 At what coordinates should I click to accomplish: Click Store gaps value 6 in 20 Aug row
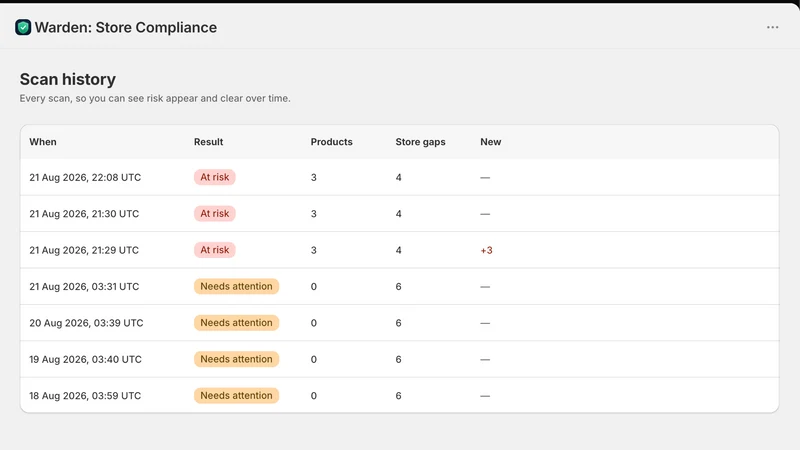coord(398,323)
